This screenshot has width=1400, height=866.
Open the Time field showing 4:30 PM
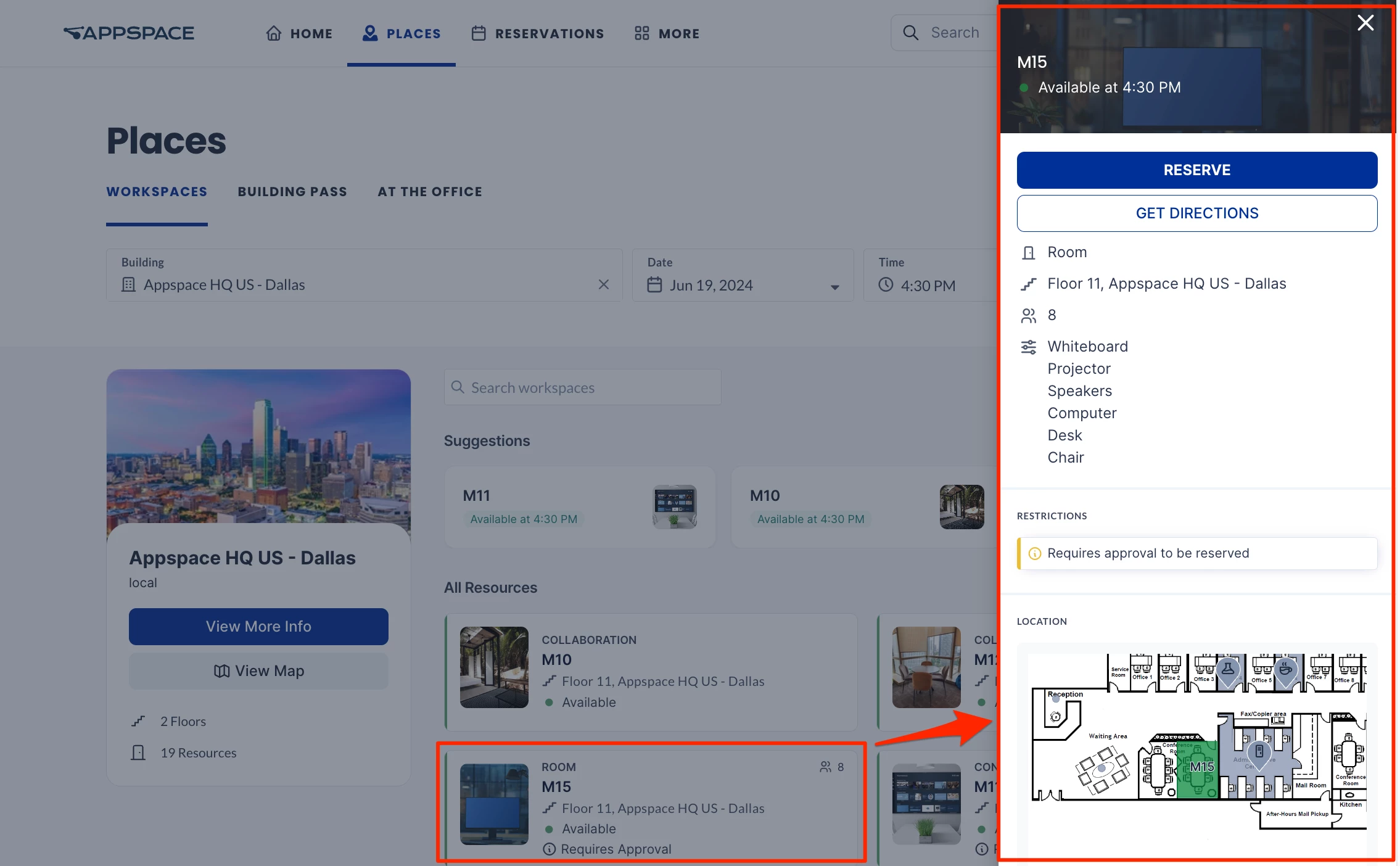(x=931, y=275)
